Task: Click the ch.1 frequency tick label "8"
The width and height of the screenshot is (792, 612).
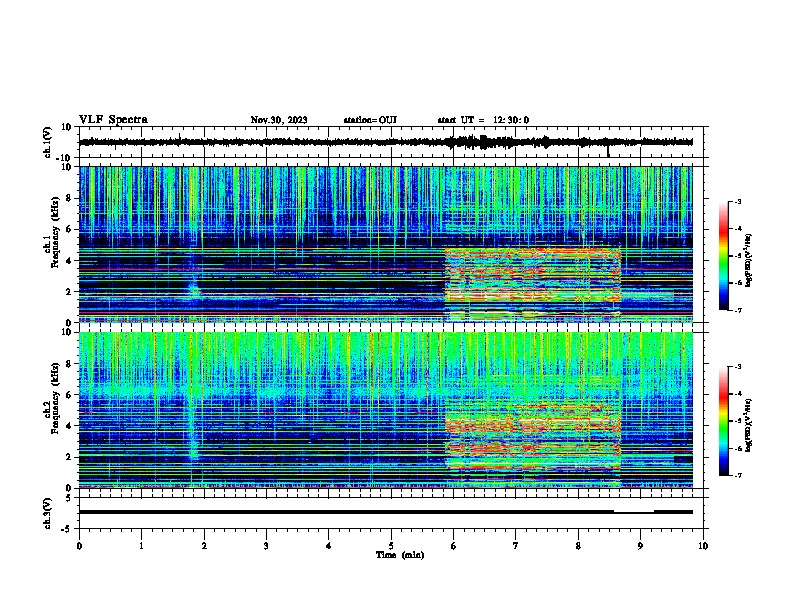Action: tap(69, 198)
